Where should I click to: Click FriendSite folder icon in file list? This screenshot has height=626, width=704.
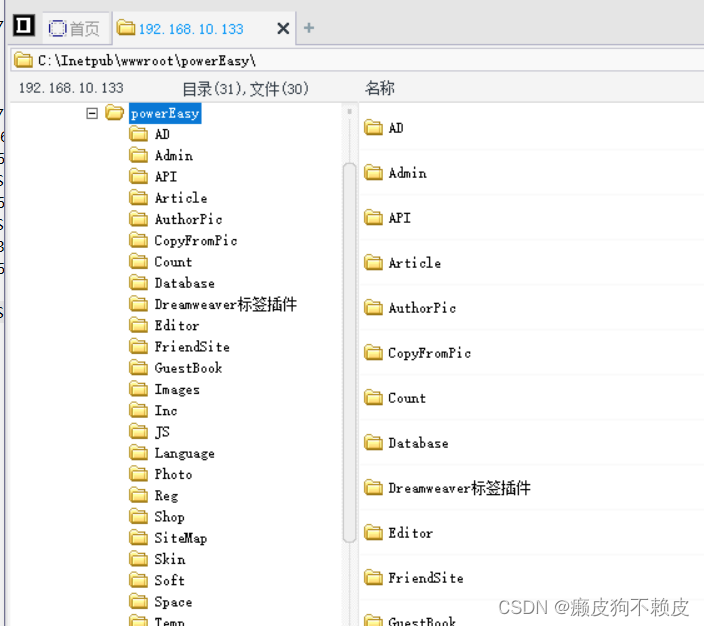click(x=374, y=578)
